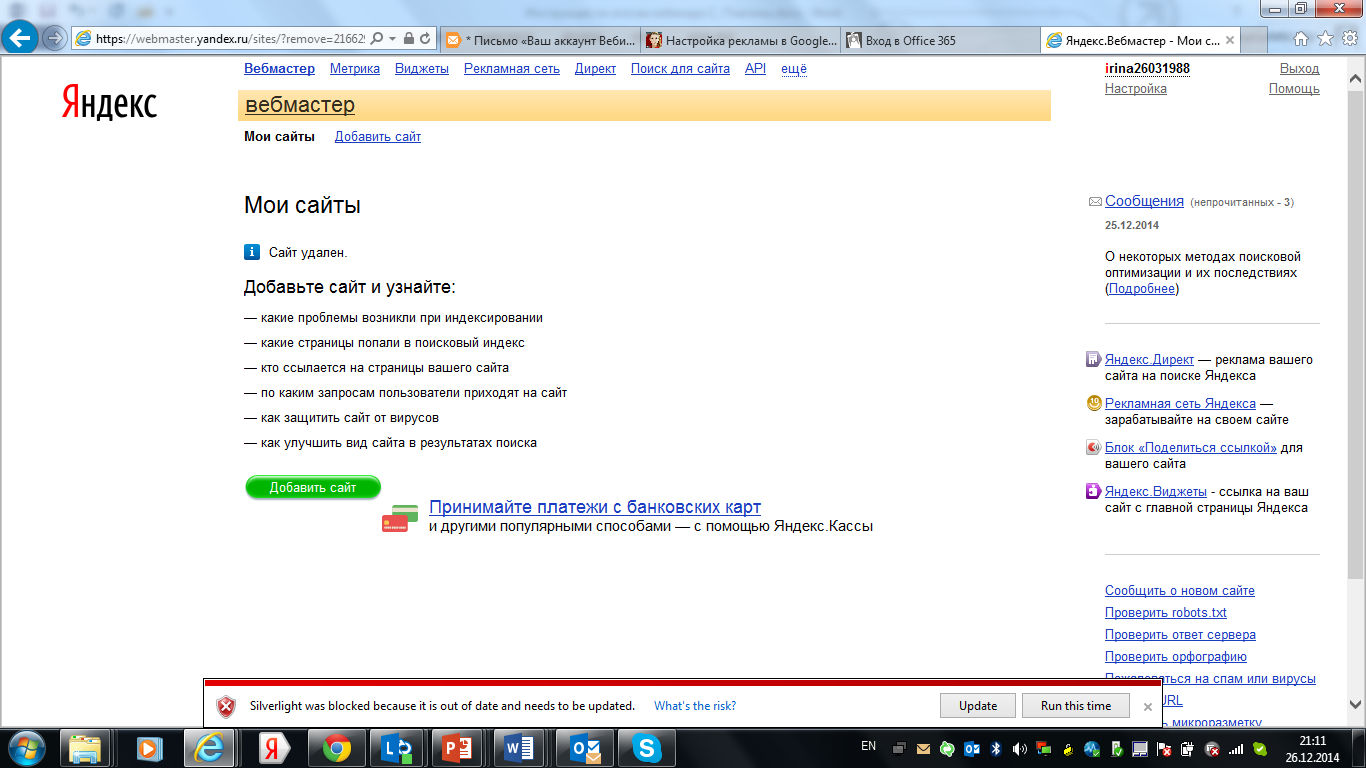Click the browser Back arrow button
The width and height of the screenshot is (1366, 768).
pos(21,38)
